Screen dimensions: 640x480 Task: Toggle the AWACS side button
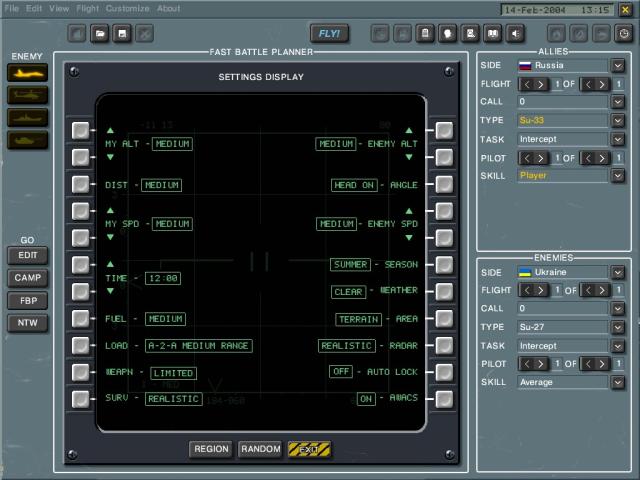(444, 398)
